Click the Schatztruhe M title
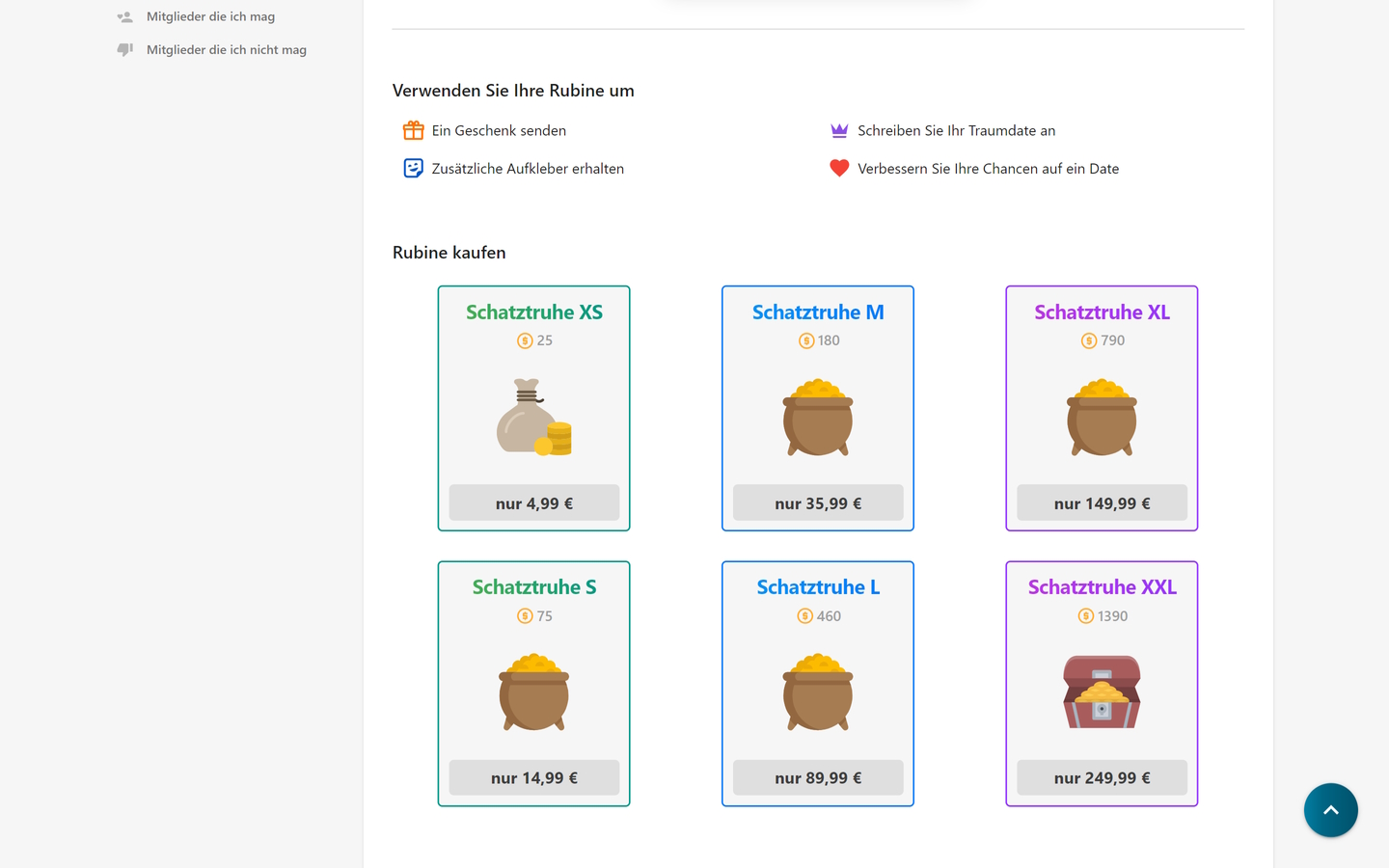 click(818, 312)
